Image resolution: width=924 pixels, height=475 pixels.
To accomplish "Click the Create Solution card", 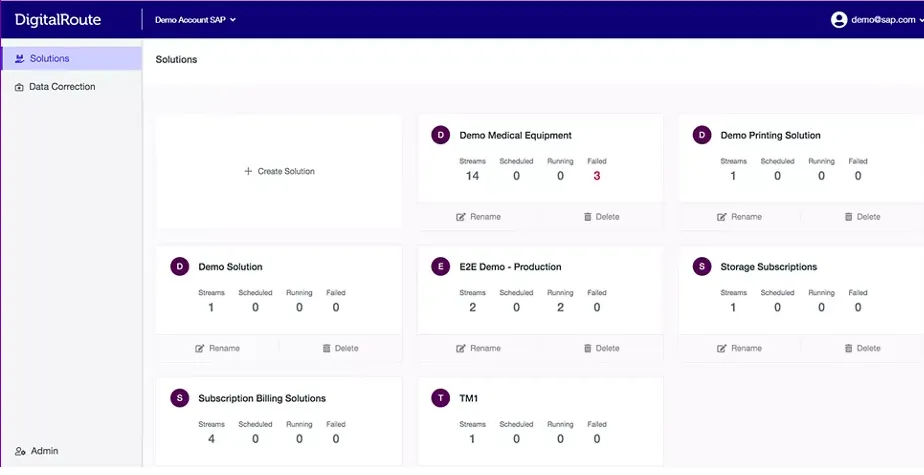I will [279, 172].
